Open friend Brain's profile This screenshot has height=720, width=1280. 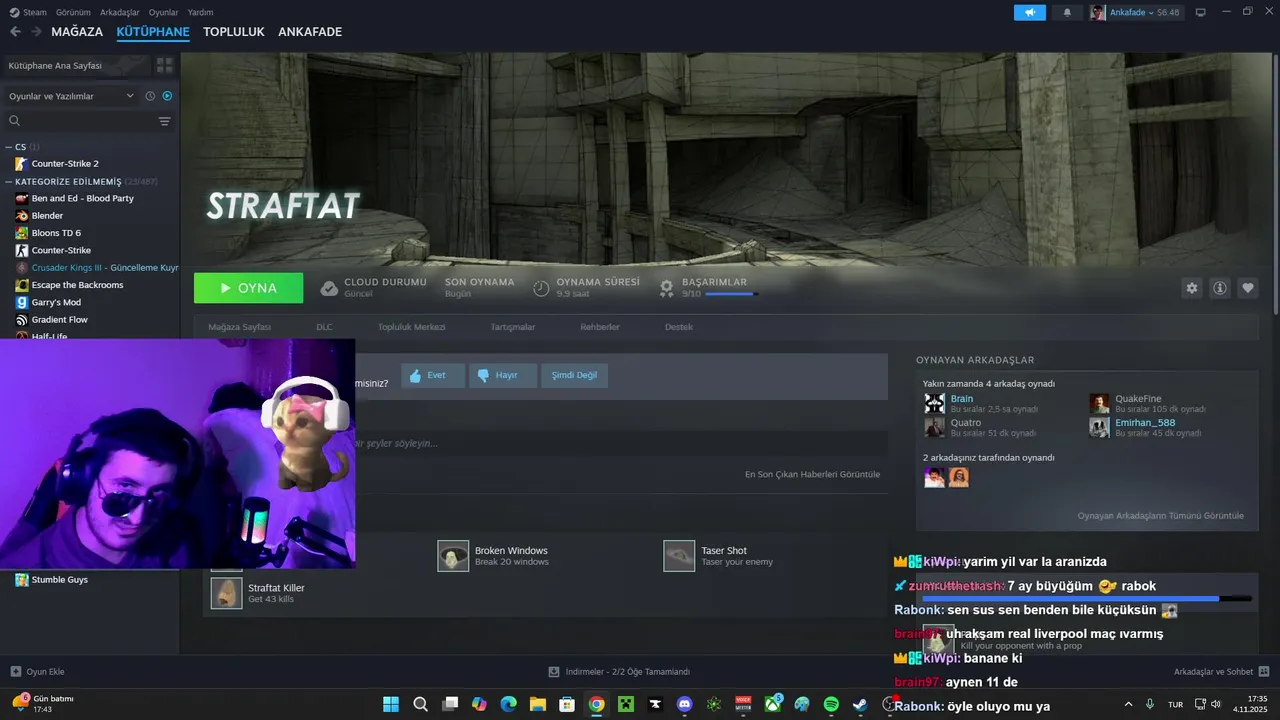961,399
